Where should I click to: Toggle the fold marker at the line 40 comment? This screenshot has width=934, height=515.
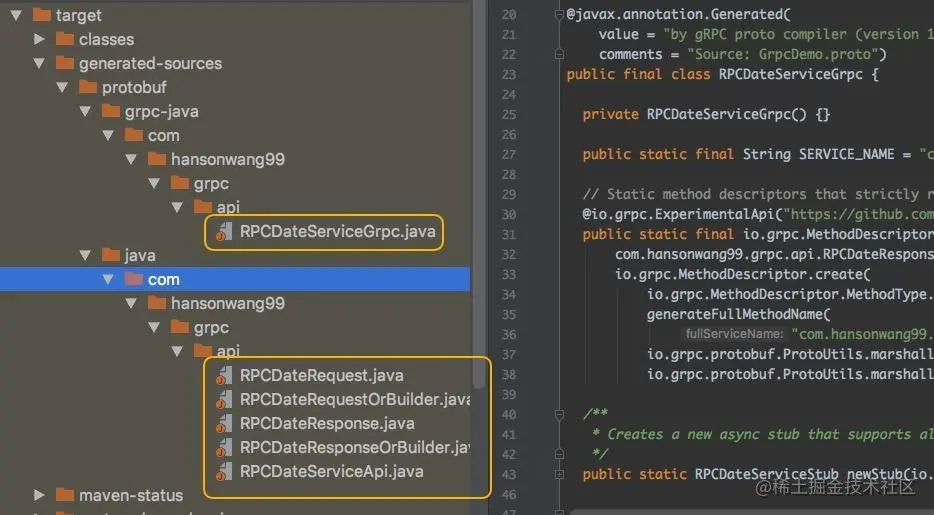tap(559, 414)
